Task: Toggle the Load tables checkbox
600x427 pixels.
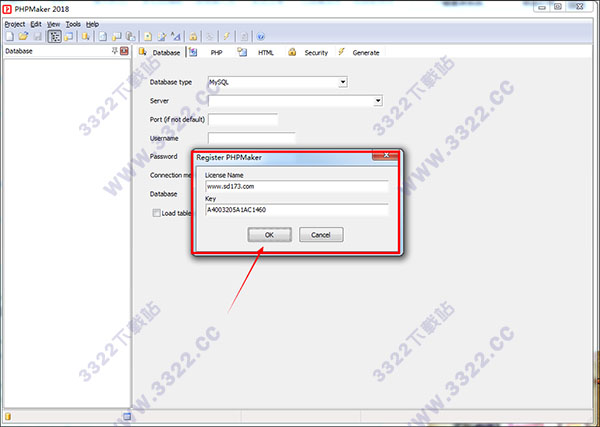Action: pyautogui.click(x=156, y=213)
